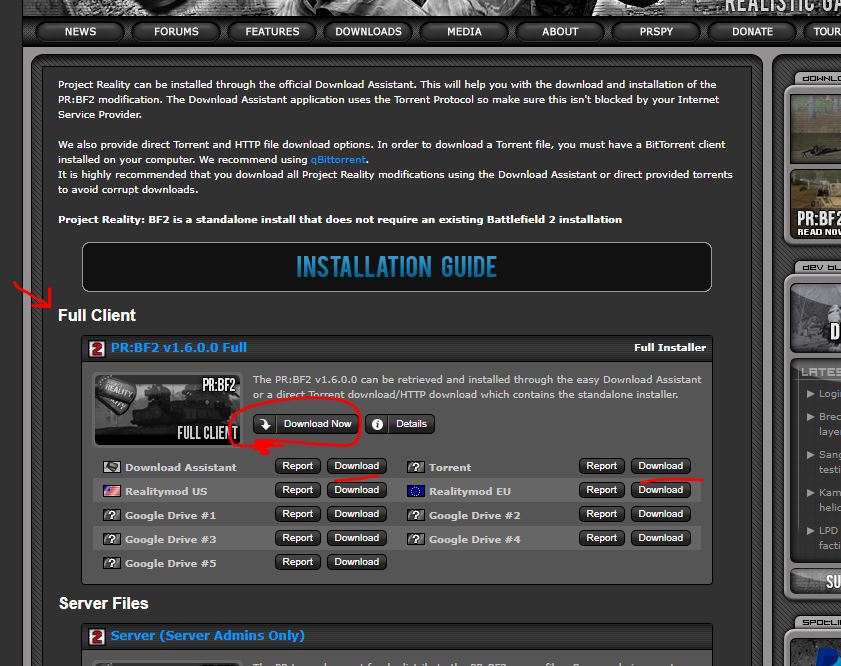
Task: Report the Google Drive #5 mirror
Action: coord(298,563)
